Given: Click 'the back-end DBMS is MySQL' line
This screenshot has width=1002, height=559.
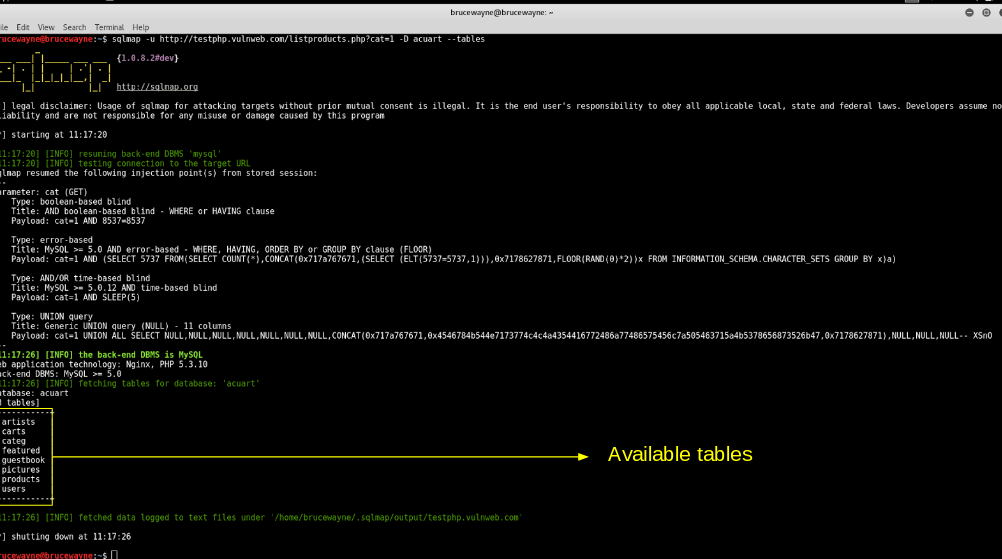Looking at the screenshot, I should click(x=101, y=355).
